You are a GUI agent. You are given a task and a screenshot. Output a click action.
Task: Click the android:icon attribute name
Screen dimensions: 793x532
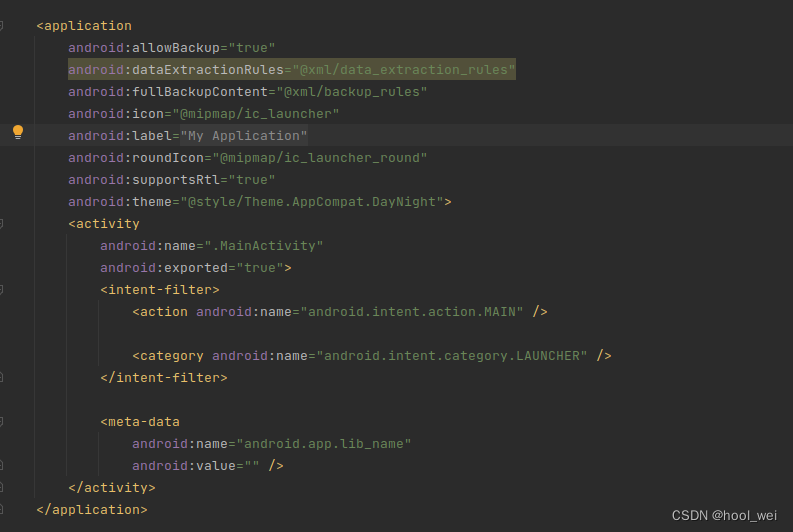[x=116, y=114]
